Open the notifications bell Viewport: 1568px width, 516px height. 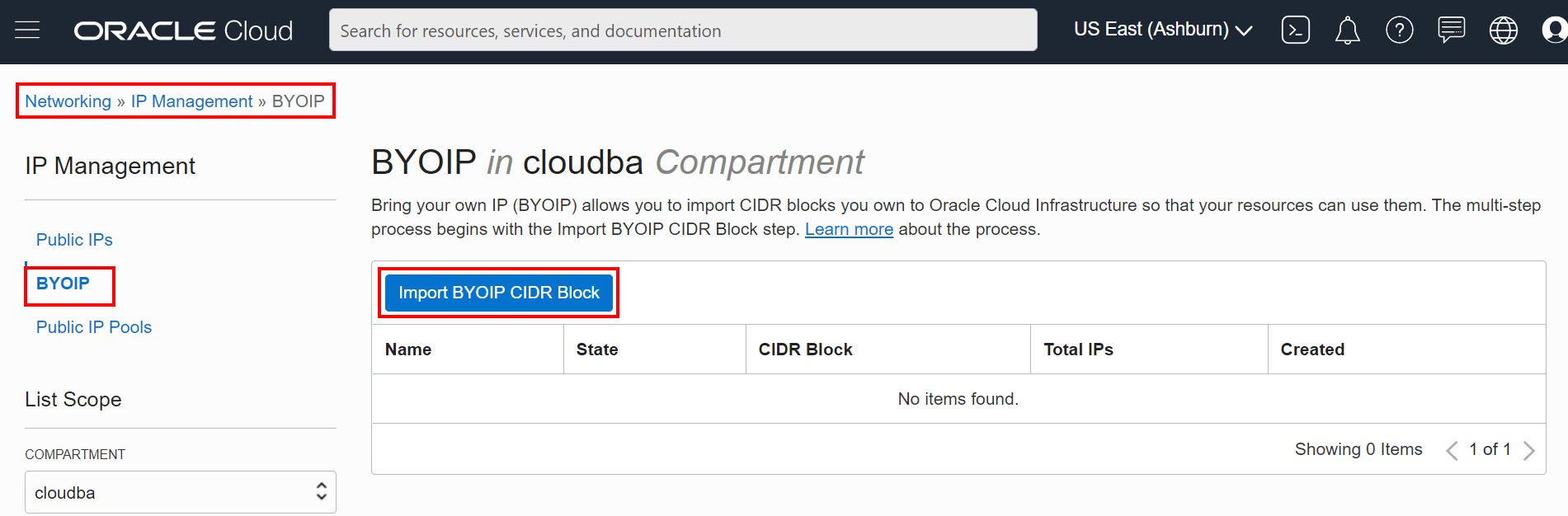point(1347,30)
